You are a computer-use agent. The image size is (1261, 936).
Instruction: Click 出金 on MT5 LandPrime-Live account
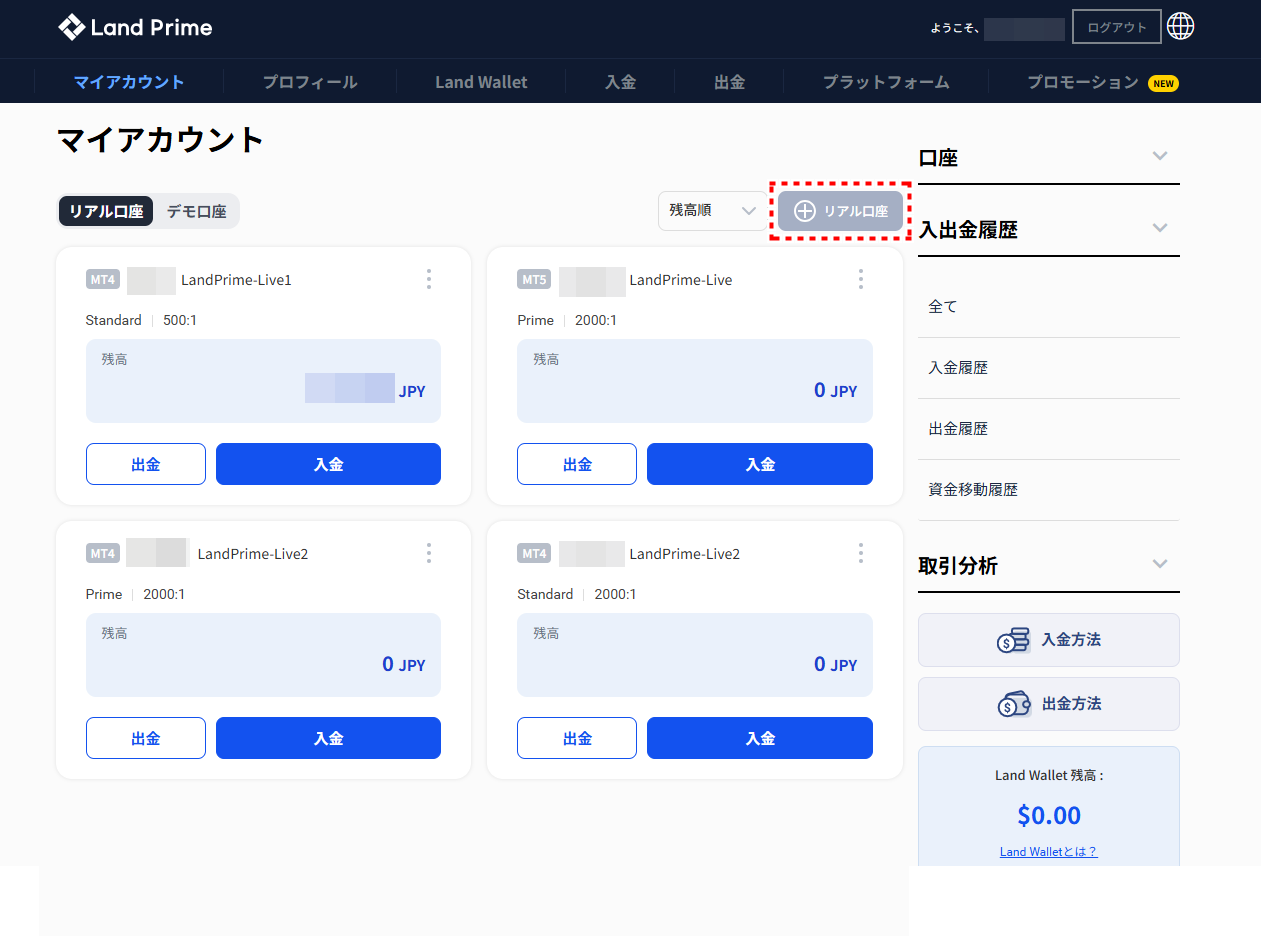pos(577,464)
